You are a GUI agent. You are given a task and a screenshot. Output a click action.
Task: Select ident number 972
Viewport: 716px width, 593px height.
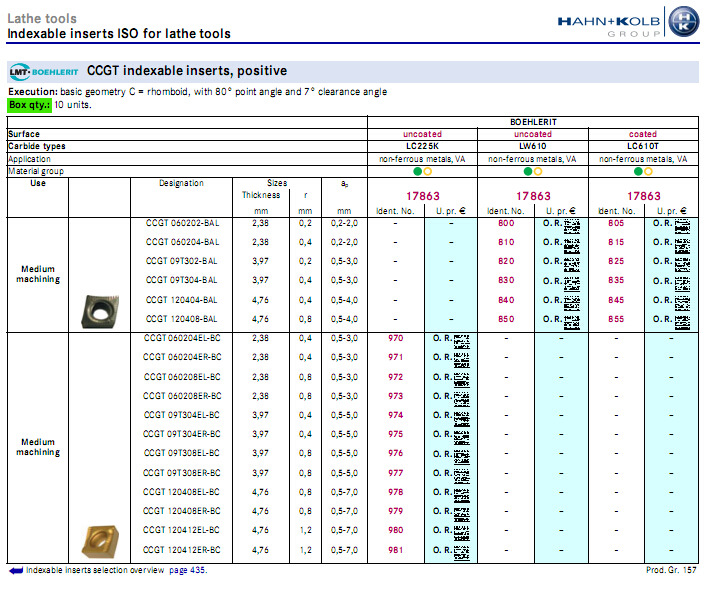point(395,377)
